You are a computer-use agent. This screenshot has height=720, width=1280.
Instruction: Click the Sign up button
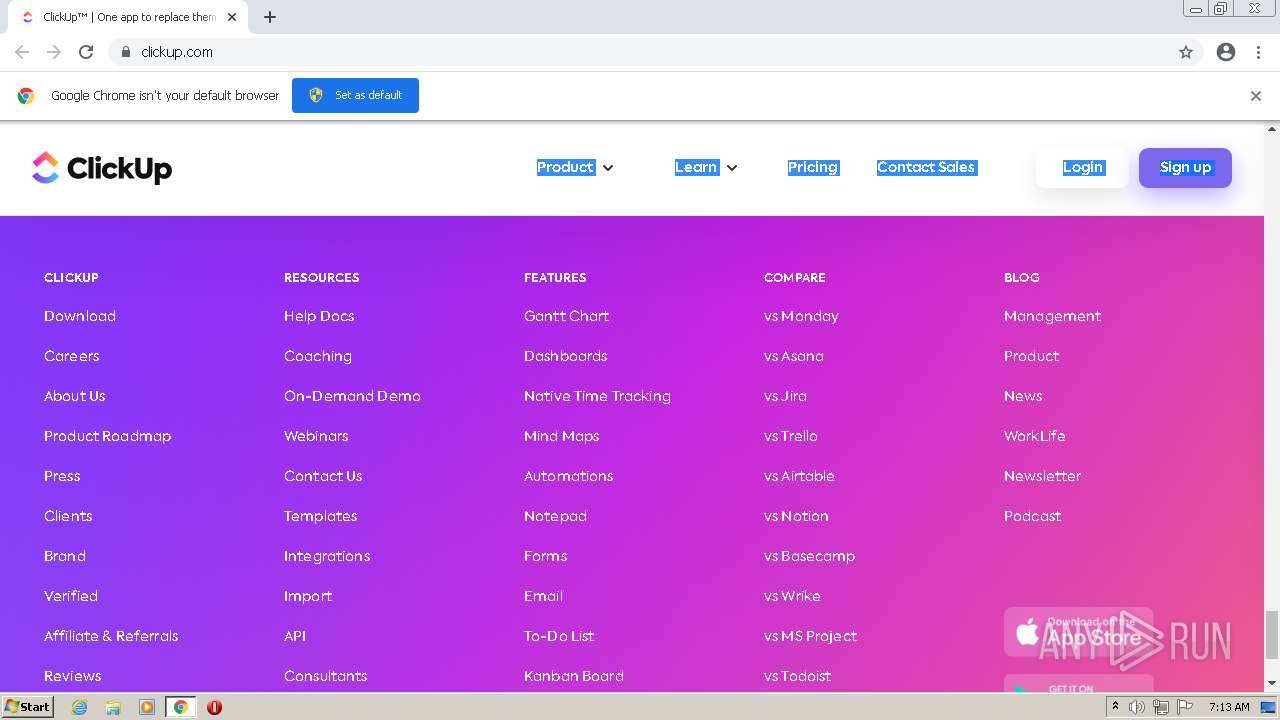tap(1185, 167)
